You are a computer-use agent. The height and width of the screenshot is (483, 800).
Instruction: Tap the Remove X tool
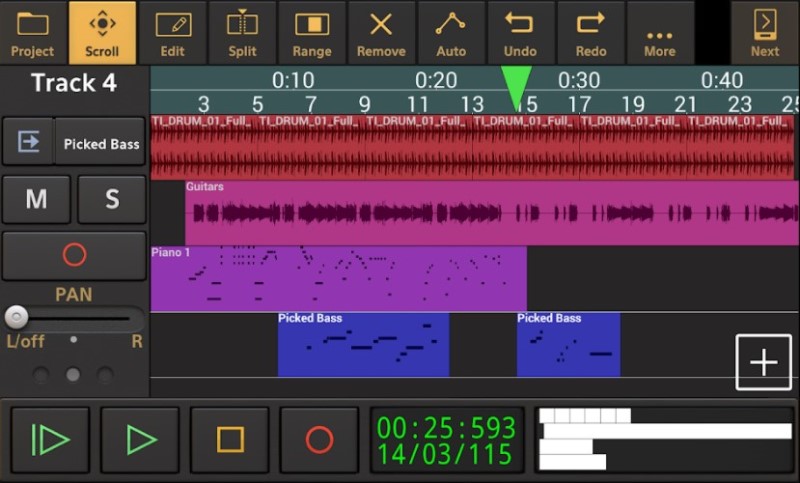point(382,33)
